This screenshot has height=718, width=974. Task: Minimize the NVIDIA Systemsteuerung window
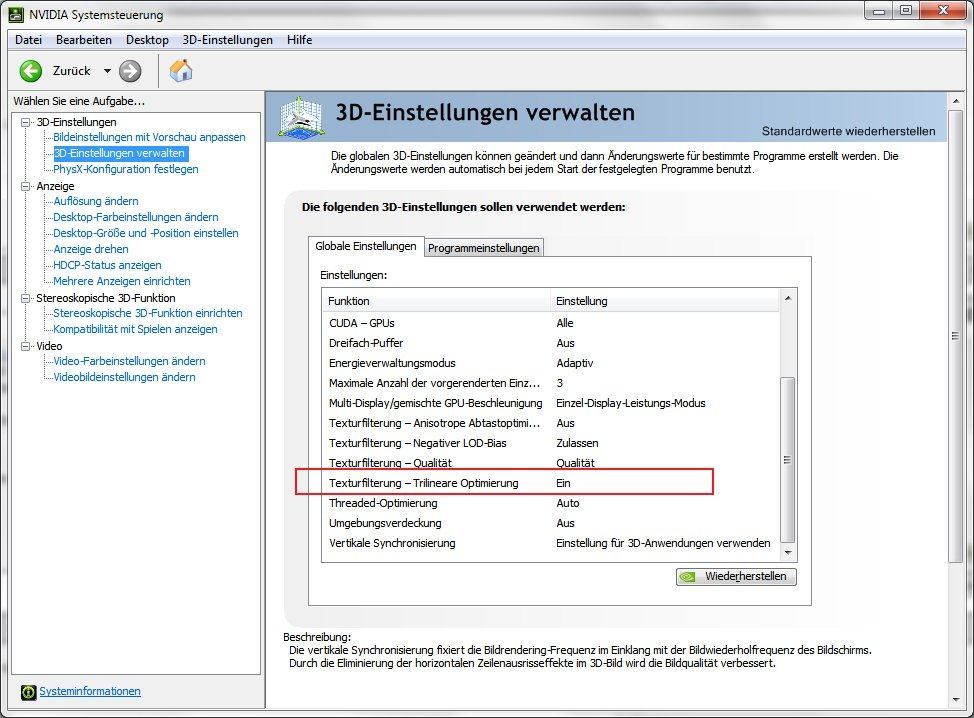tap(879, 11)
